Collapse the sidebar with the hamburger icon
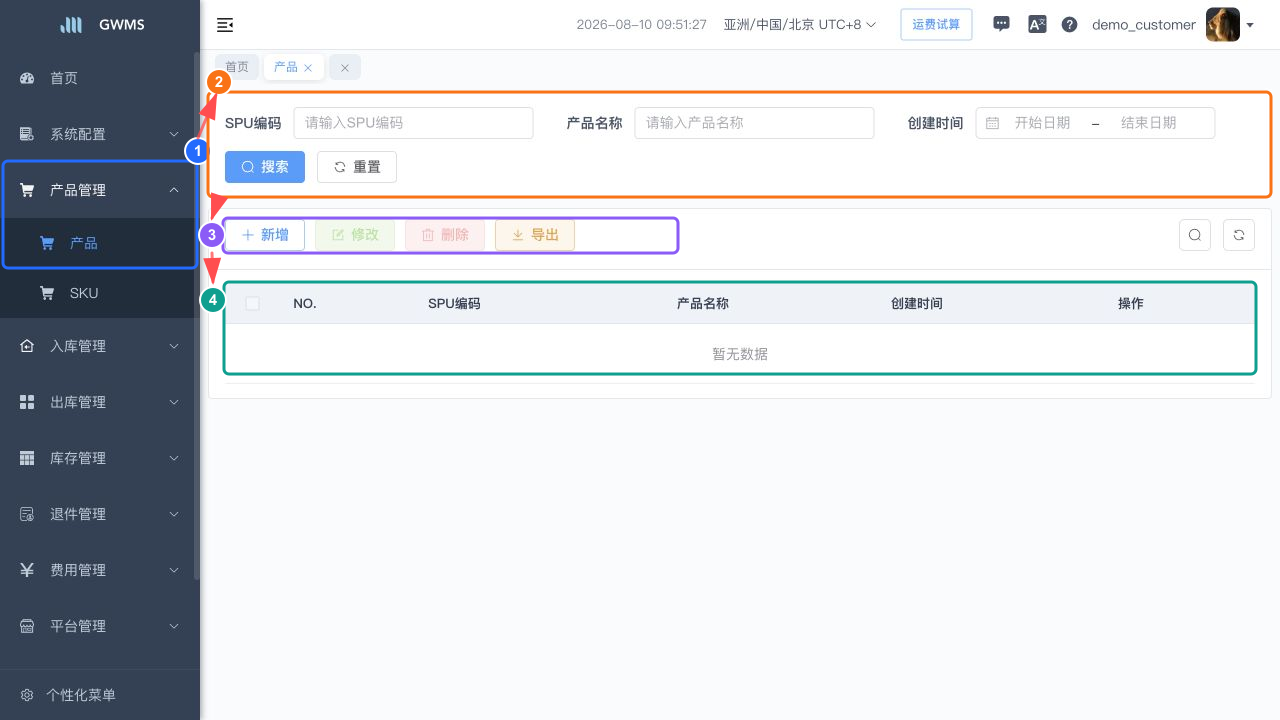The height and width of the screenshot is (720, 1280). click(x=225, y=25)
